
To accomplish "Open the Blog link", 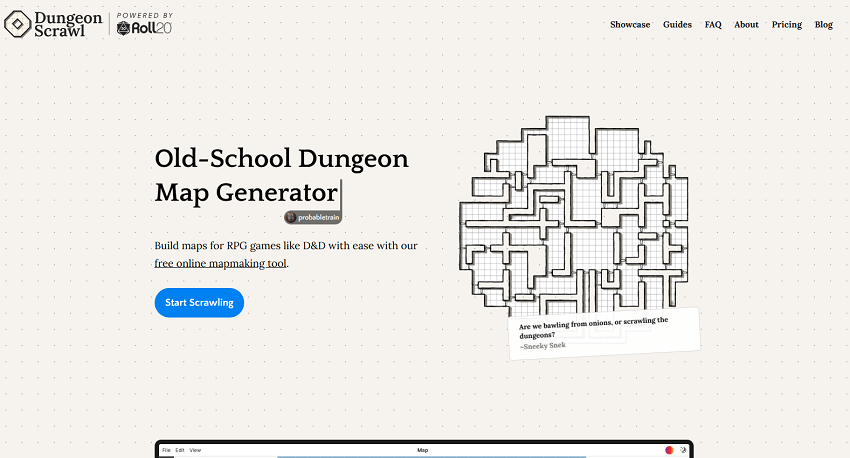I will pyautogui.click(x=823, y=24).
